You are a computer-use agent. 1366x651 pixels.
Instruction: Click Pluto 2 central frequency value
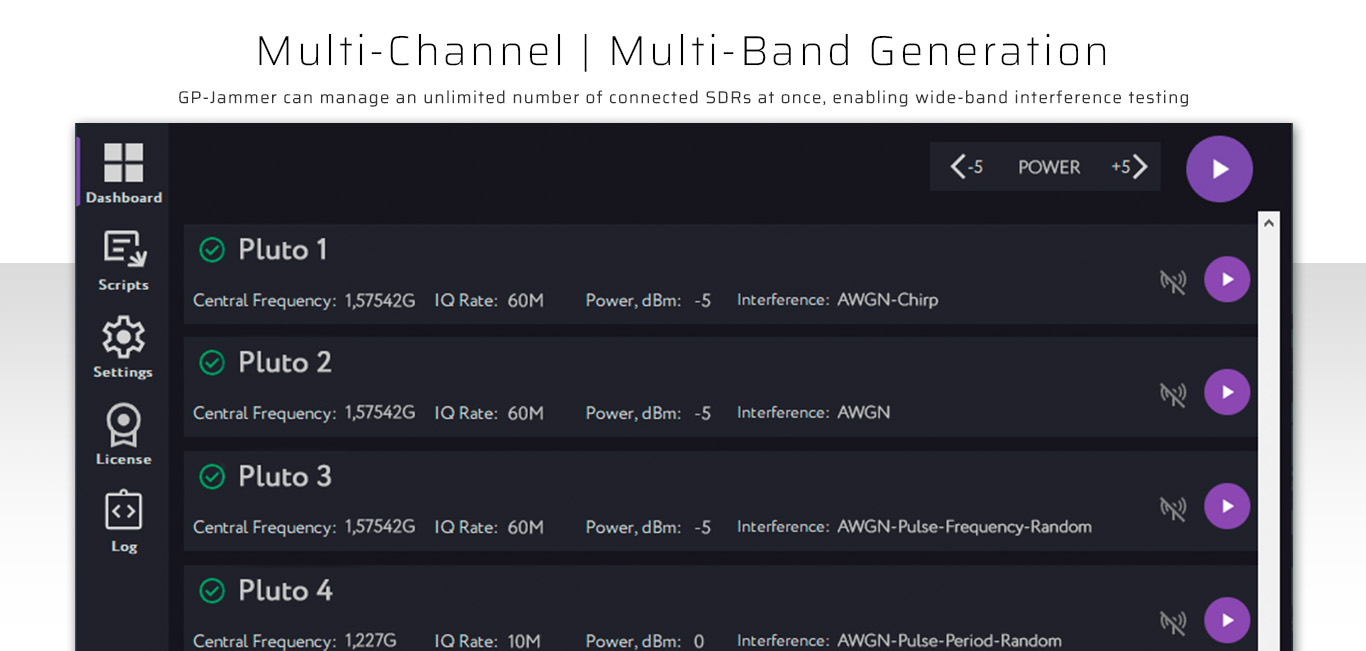tap(380, 413)
